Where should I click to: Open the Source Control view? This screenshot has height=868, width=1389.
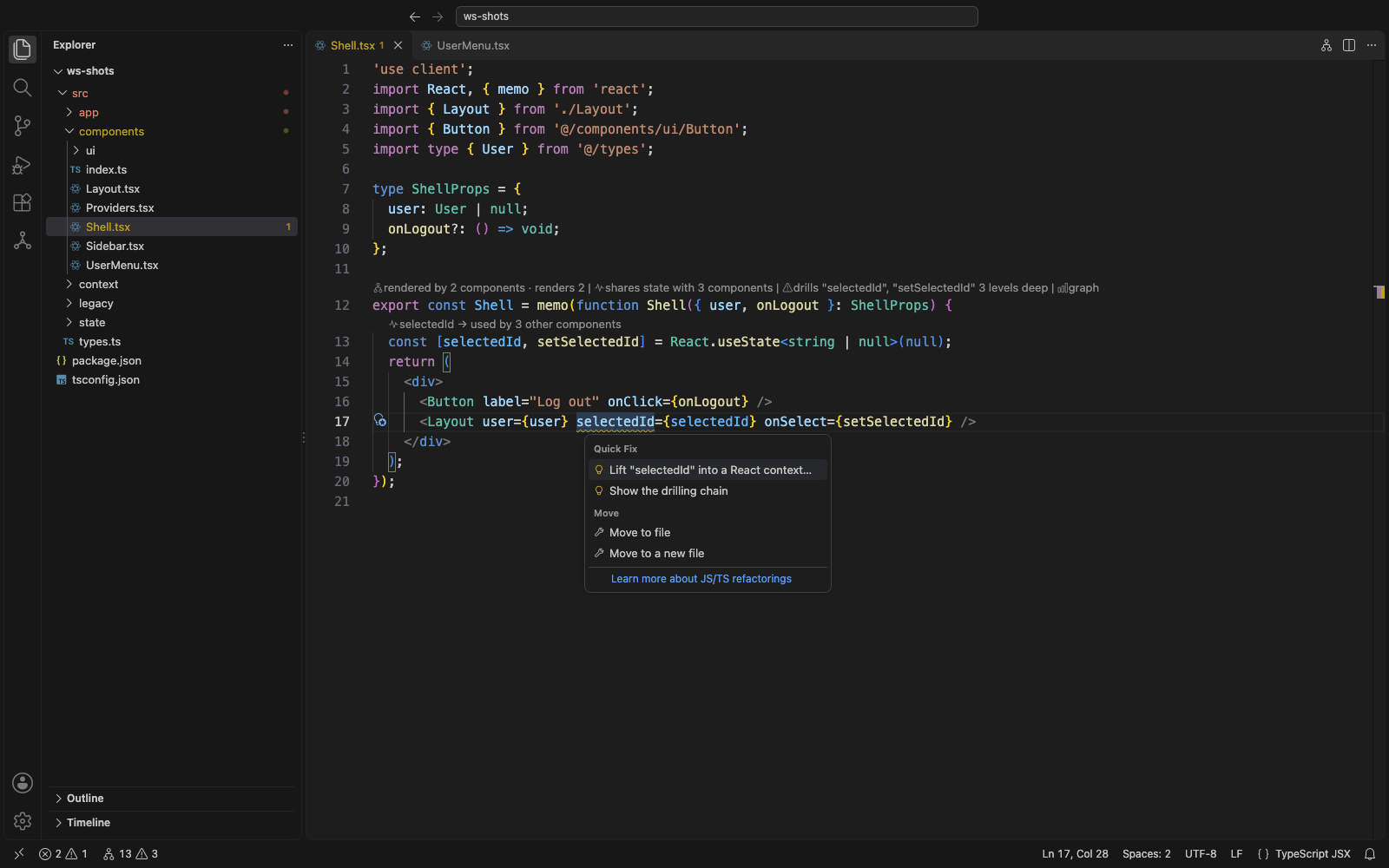[x=23, y=126]
